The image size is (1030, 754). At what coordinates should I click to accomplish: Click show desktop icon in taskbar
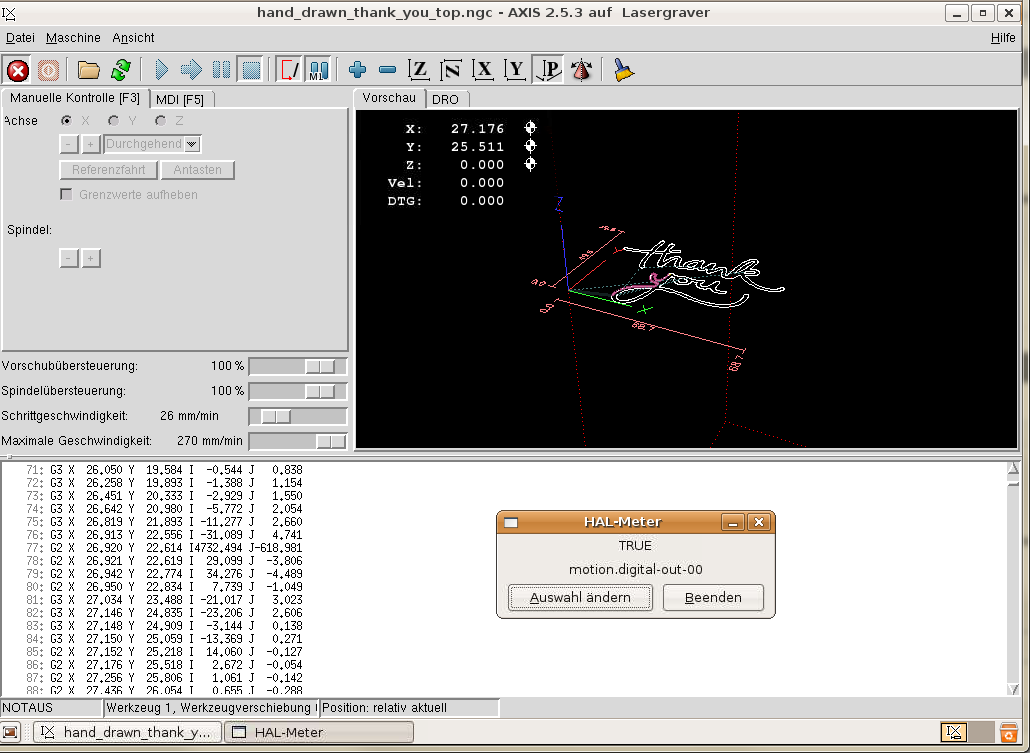click(x=11, y=732)
